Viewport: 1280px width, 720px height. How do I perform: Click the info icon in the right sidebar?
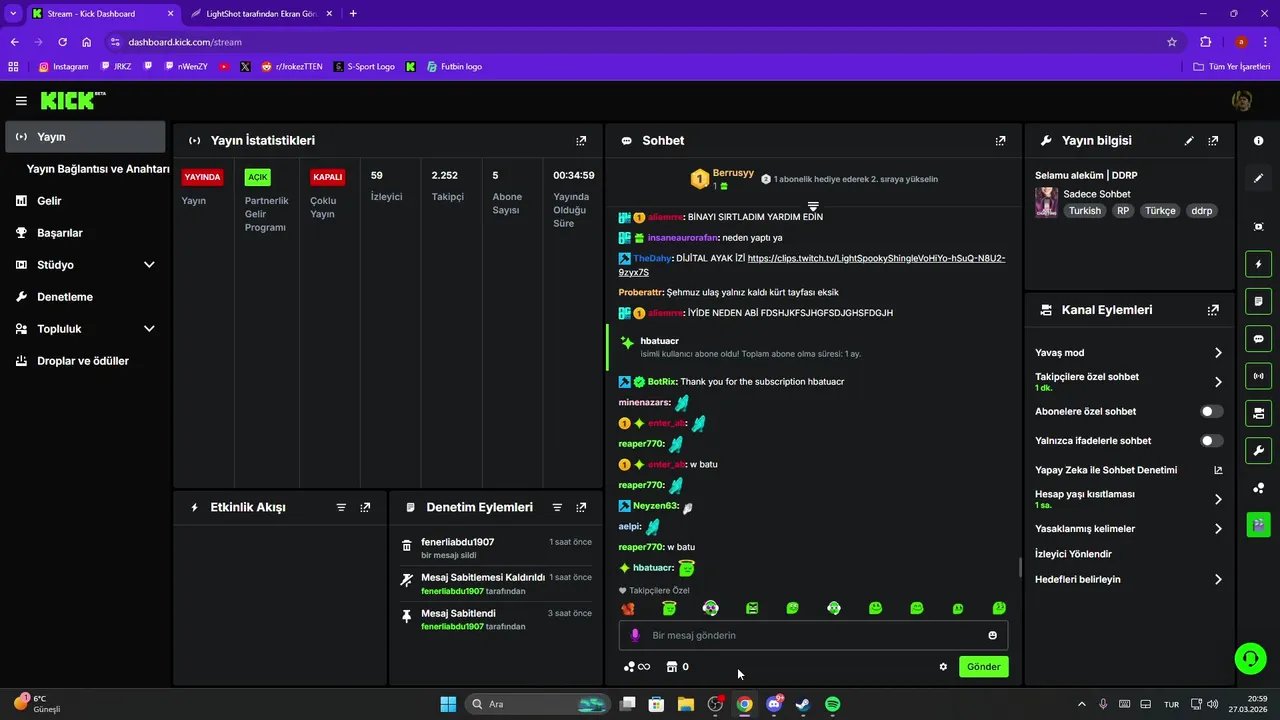click(1258, 141)
